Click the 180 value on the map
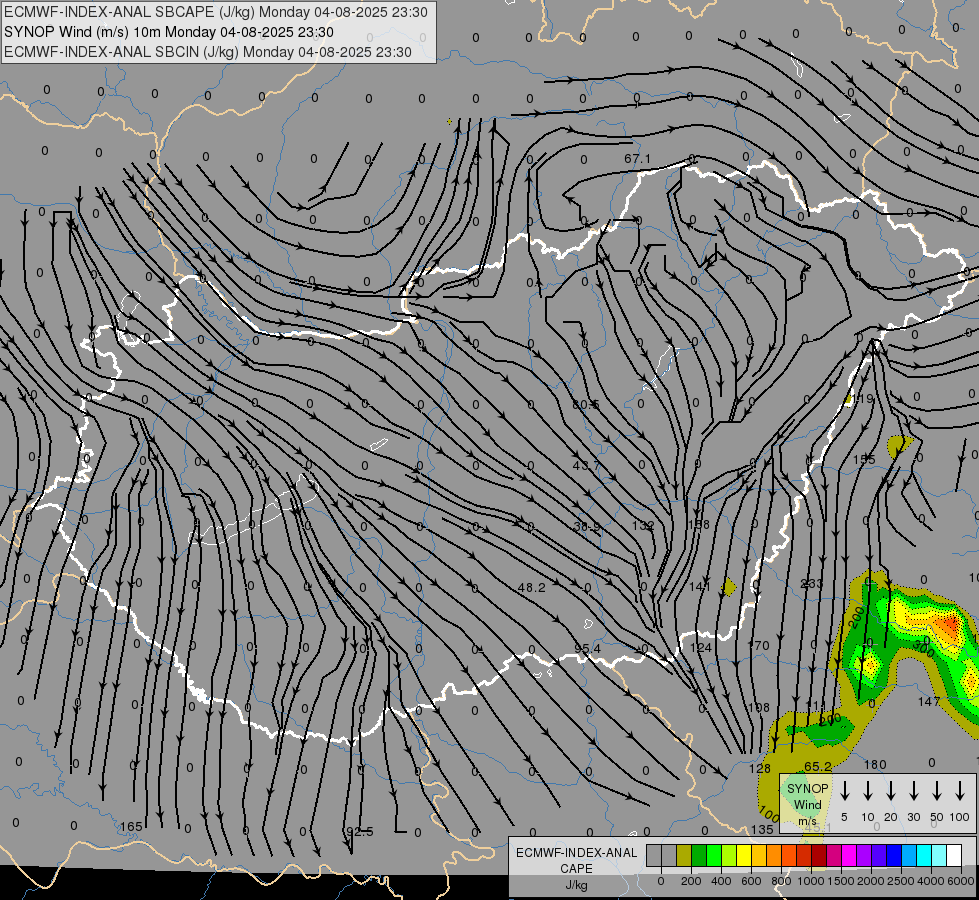979x900 pixels. click(x=875, y=764)
